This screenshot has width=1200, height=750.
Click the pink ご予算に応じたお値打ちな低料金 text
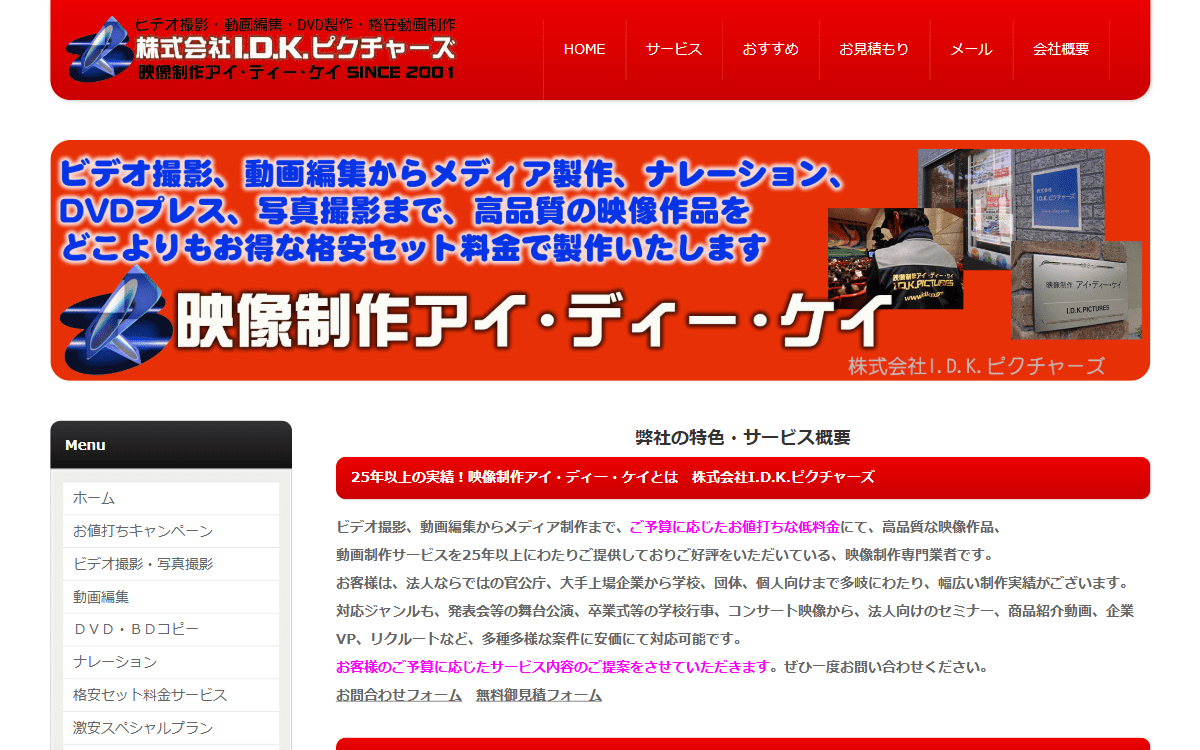pos(734,527)
